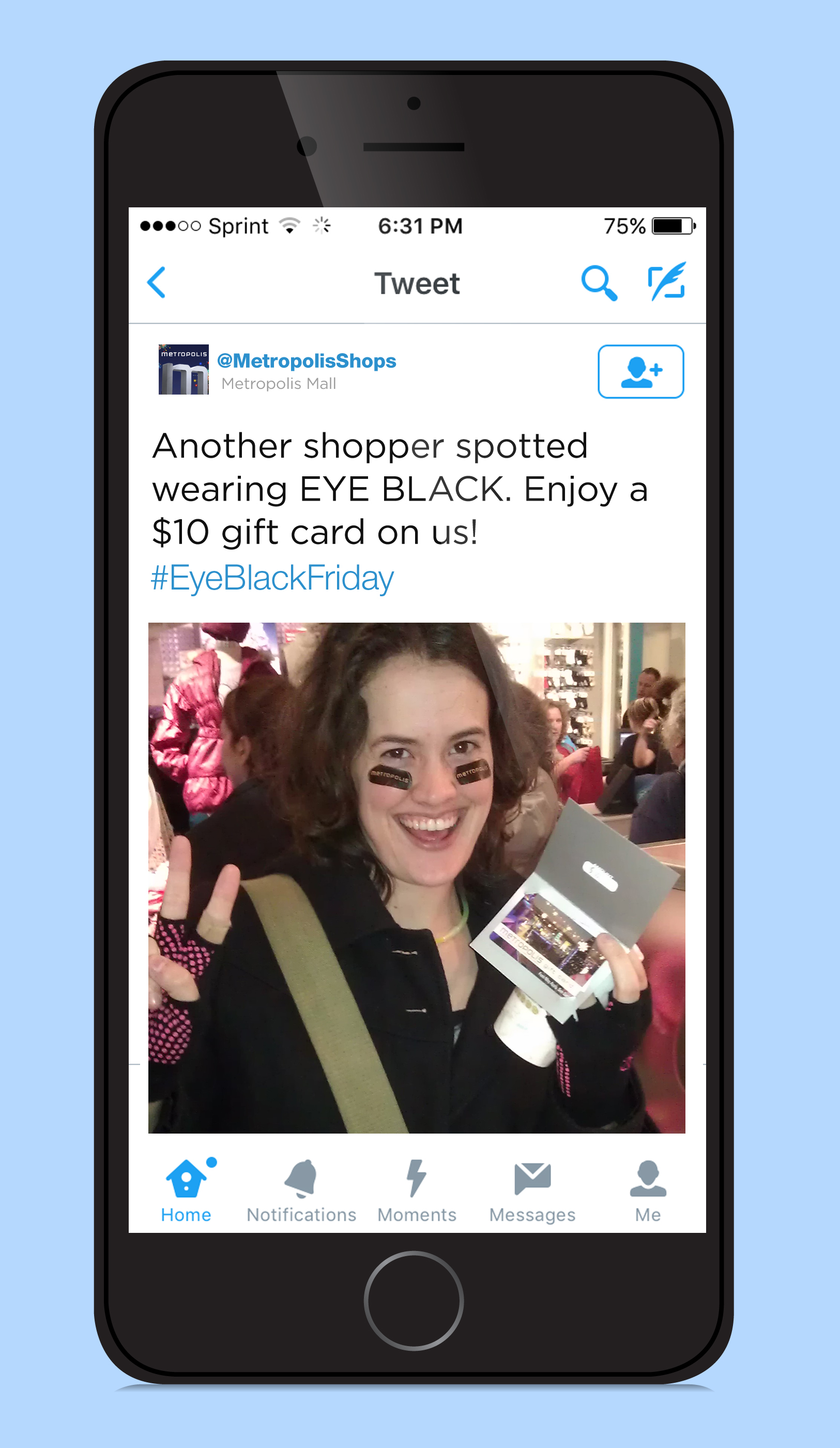This screenshot has height=1448, width=840.
Task: Tap the Home birdhouse icon
Action: point(187,1179)
